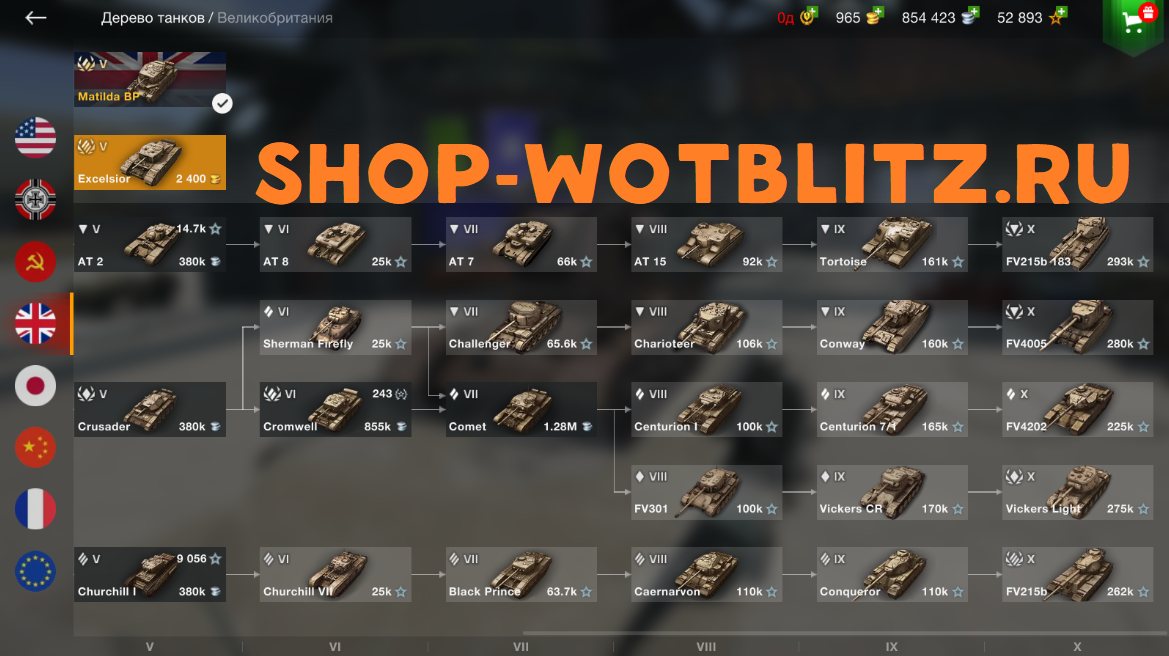The width and height of the screenshot is (1169, 656).
Task: Select the USSR hammer and sickle nation
Action: 35,262
